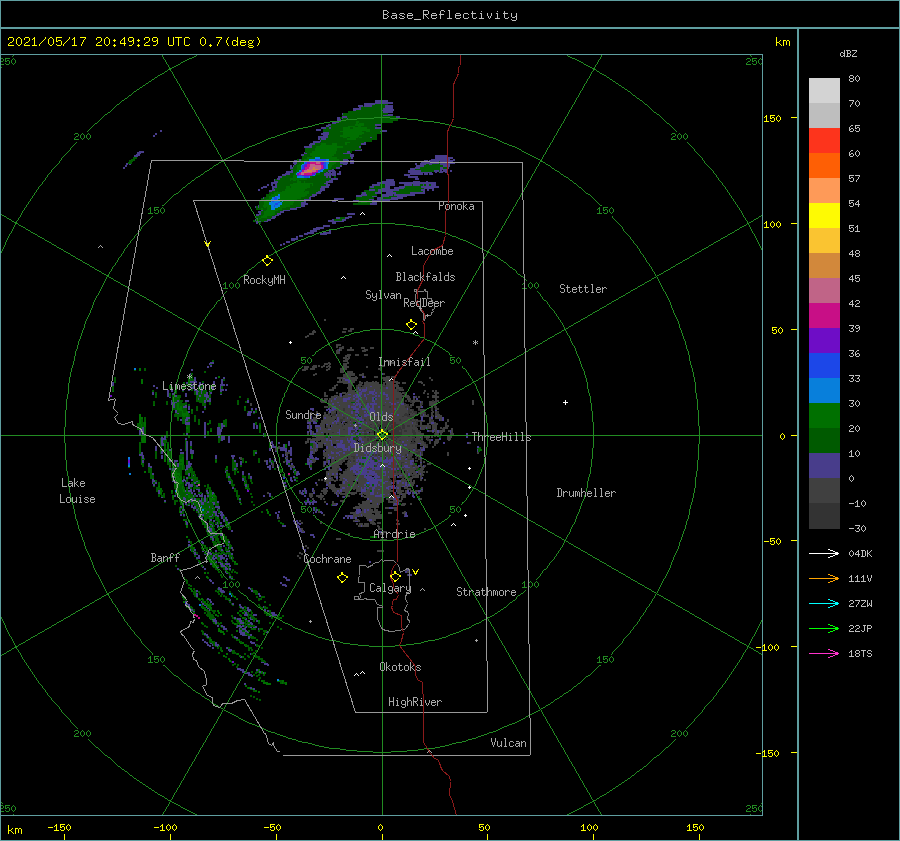Click the green 22JP arrow in legend
Viewport: 900px width, 841px height.
pos(824,629)
